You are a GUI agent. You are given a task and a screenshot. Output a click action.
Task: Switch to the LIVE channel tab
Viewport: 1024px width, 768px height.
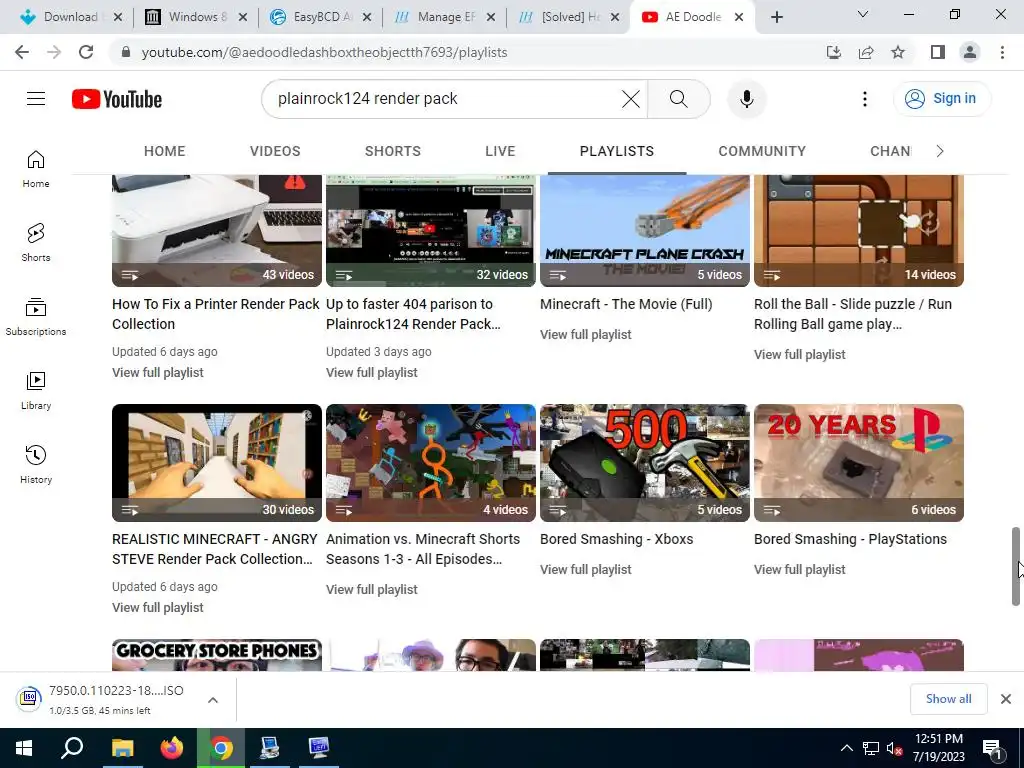pyautogui.click(x=500, y=152)
